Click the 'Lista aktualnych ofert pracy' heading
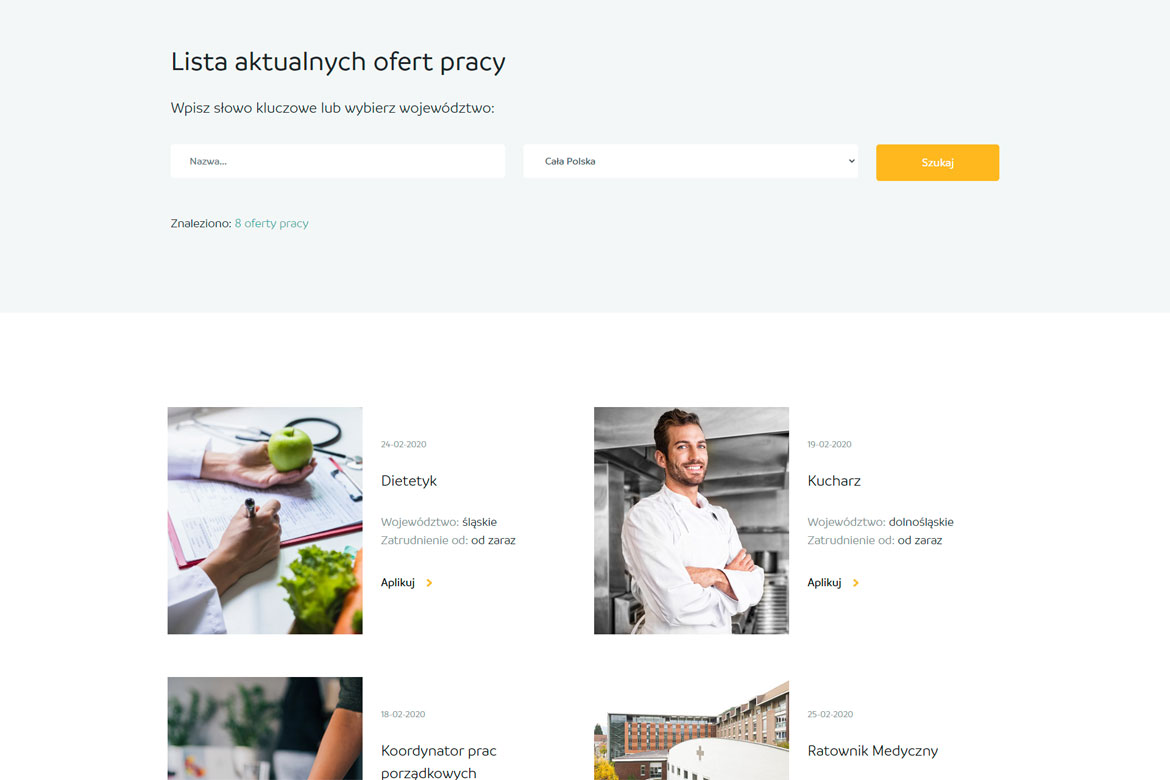 (338, 62)
